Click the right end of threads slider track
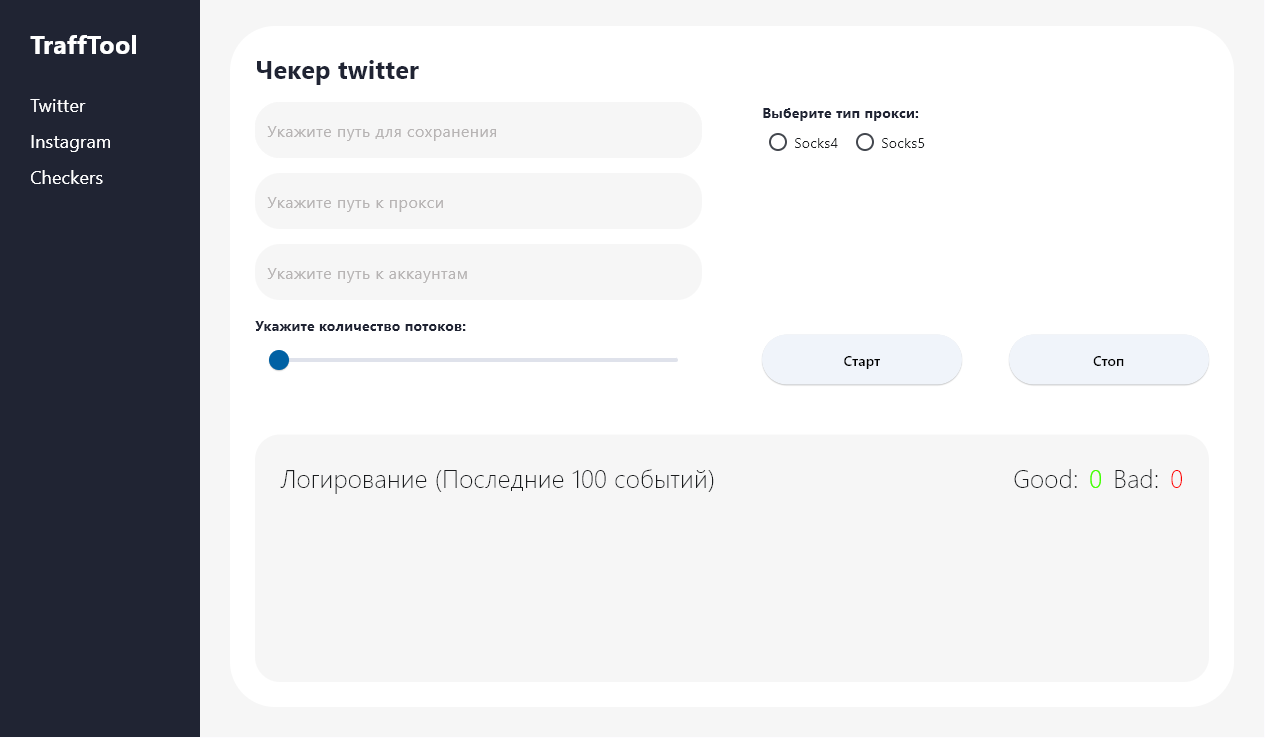 [674, 360]
